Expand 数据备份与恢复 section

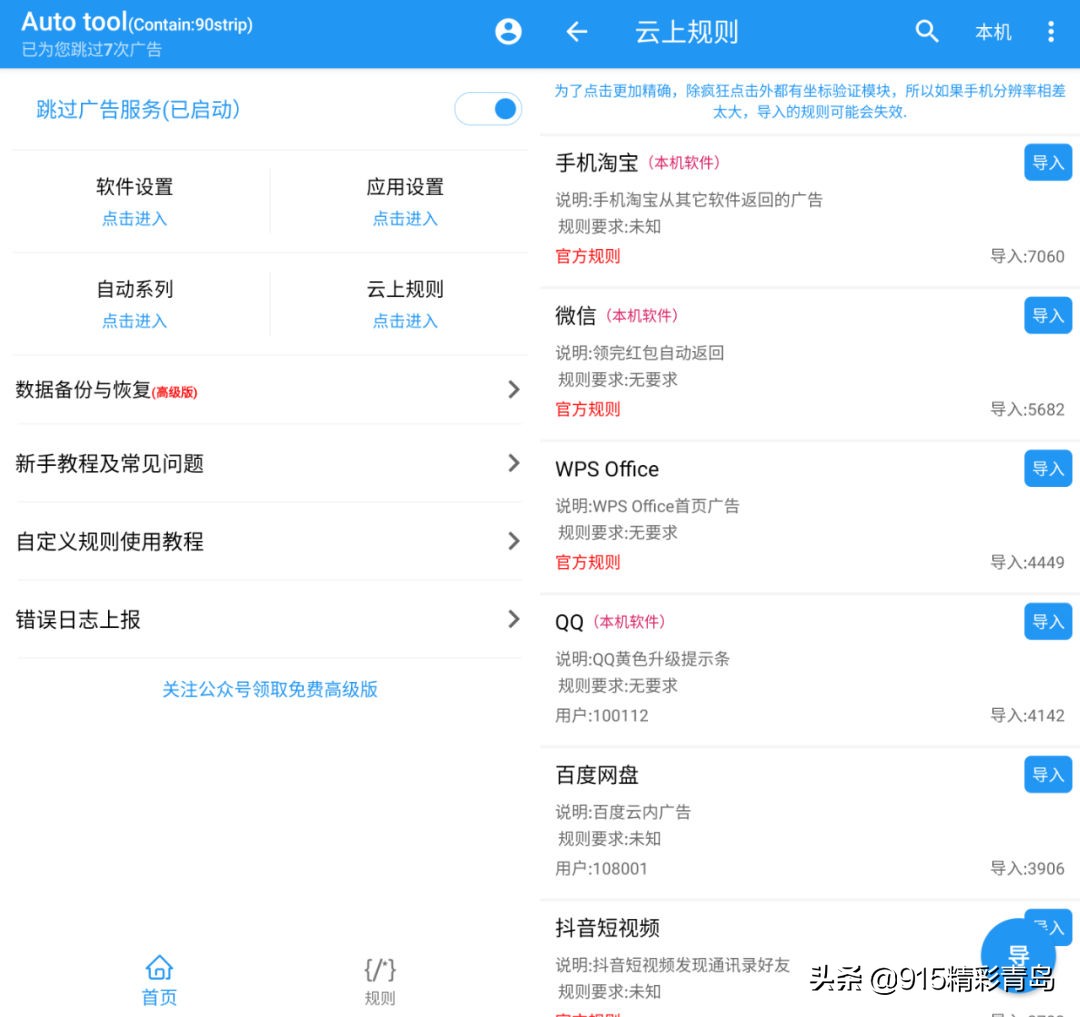[x=270, y=389]
